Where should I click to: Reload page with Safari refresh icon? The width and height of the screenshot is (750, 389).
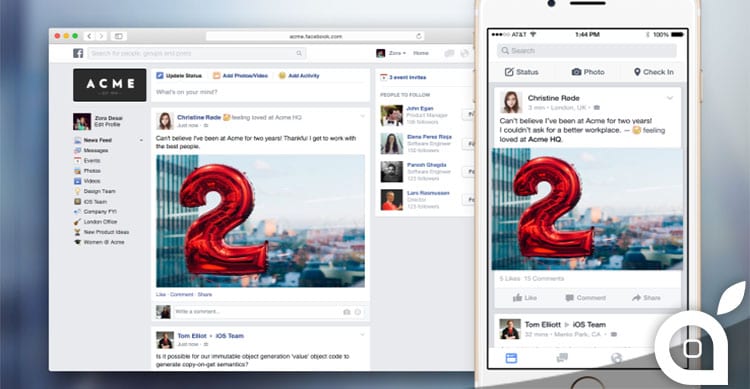coord(419,36)
